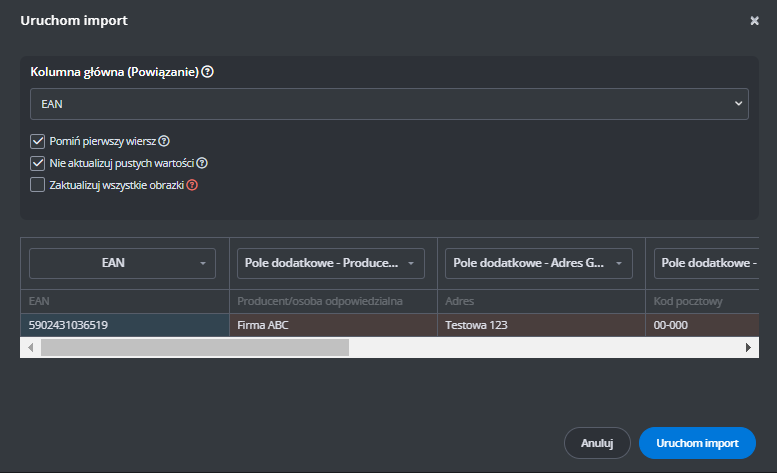Screen dimensions: 777x473
Task: Click the horizontal scrollbar thumb
Action: [195, 347]
